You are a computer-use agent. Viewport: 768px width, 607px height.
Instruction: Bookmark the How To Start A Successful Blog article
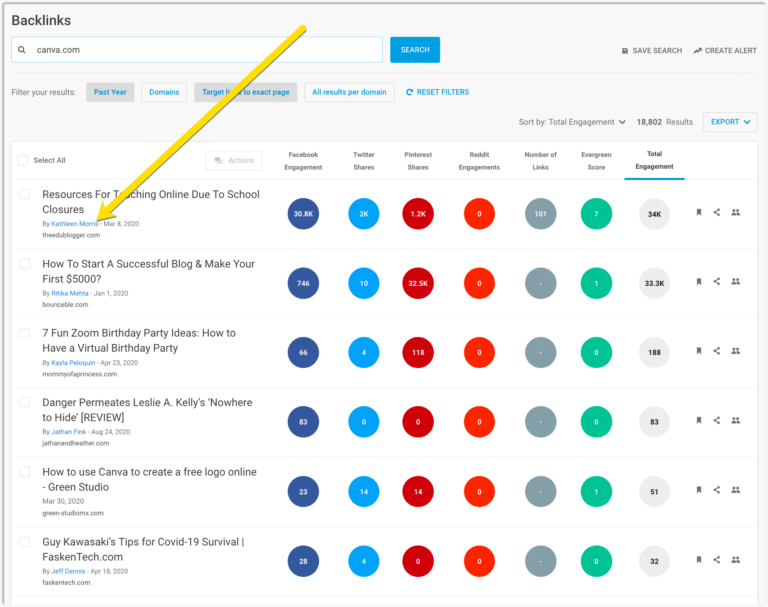(x=699, y=282)
